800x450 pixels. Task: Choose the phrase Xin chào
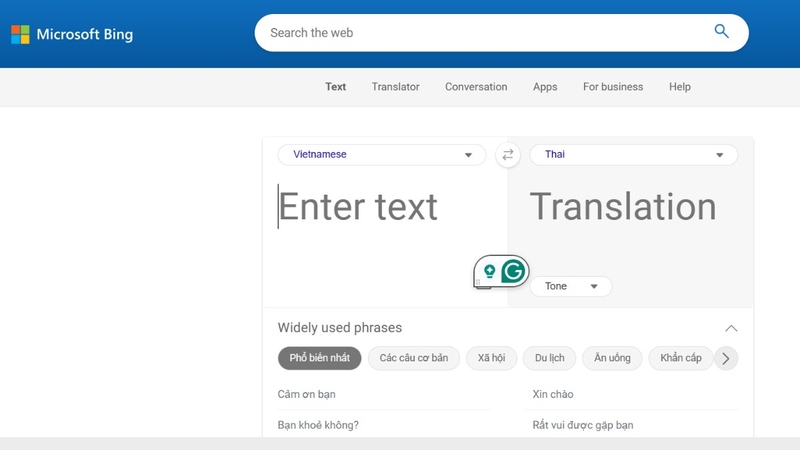pyautogui.click(x=553, y=394)
